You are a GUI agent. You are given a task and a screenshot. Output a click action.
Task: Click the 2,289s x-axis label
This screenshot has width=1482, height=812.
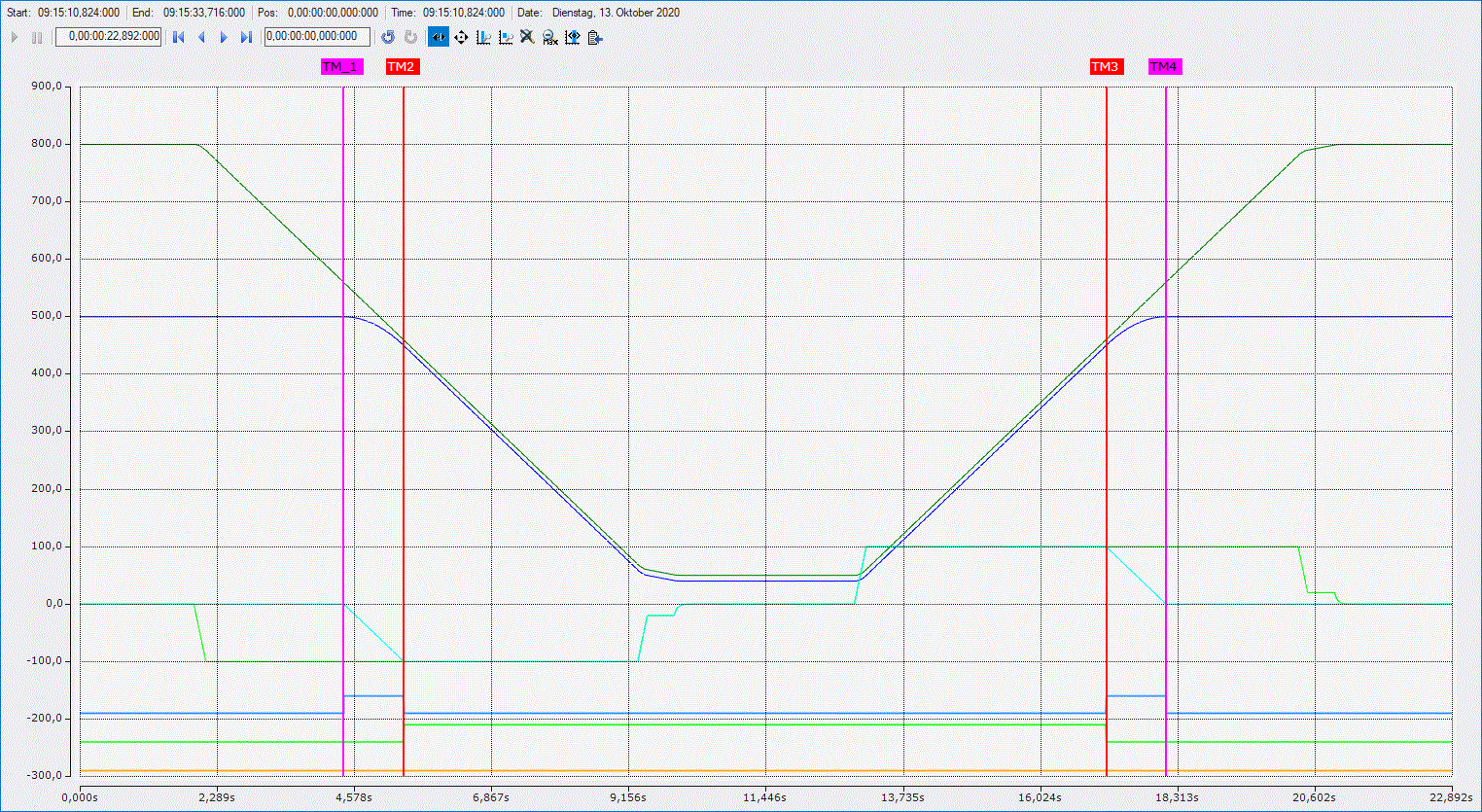coord(217,797)
